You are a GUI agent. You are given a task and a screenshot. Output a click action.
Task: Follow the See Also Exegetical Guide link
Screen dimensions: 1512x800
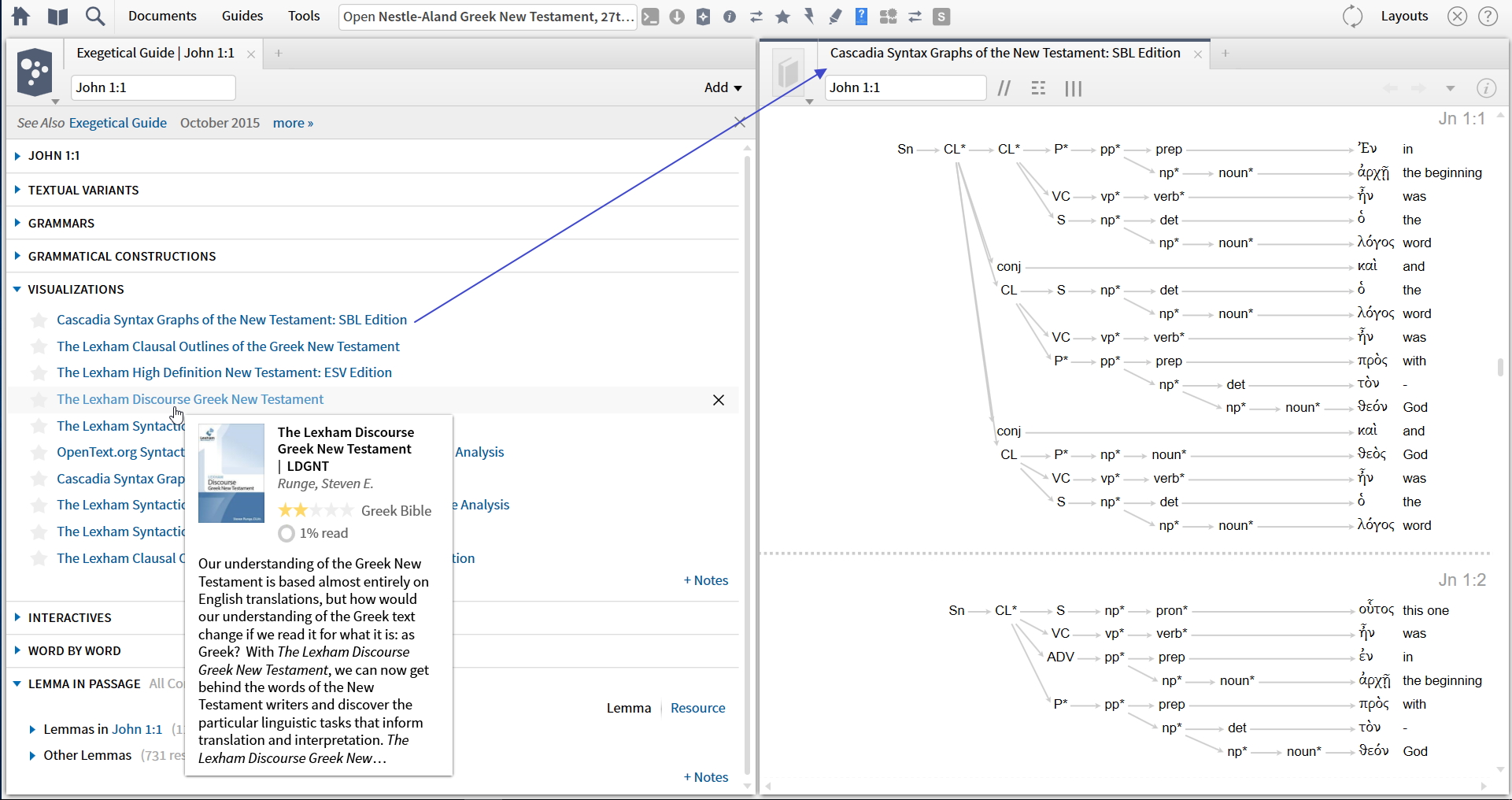[x=118, y=123]
